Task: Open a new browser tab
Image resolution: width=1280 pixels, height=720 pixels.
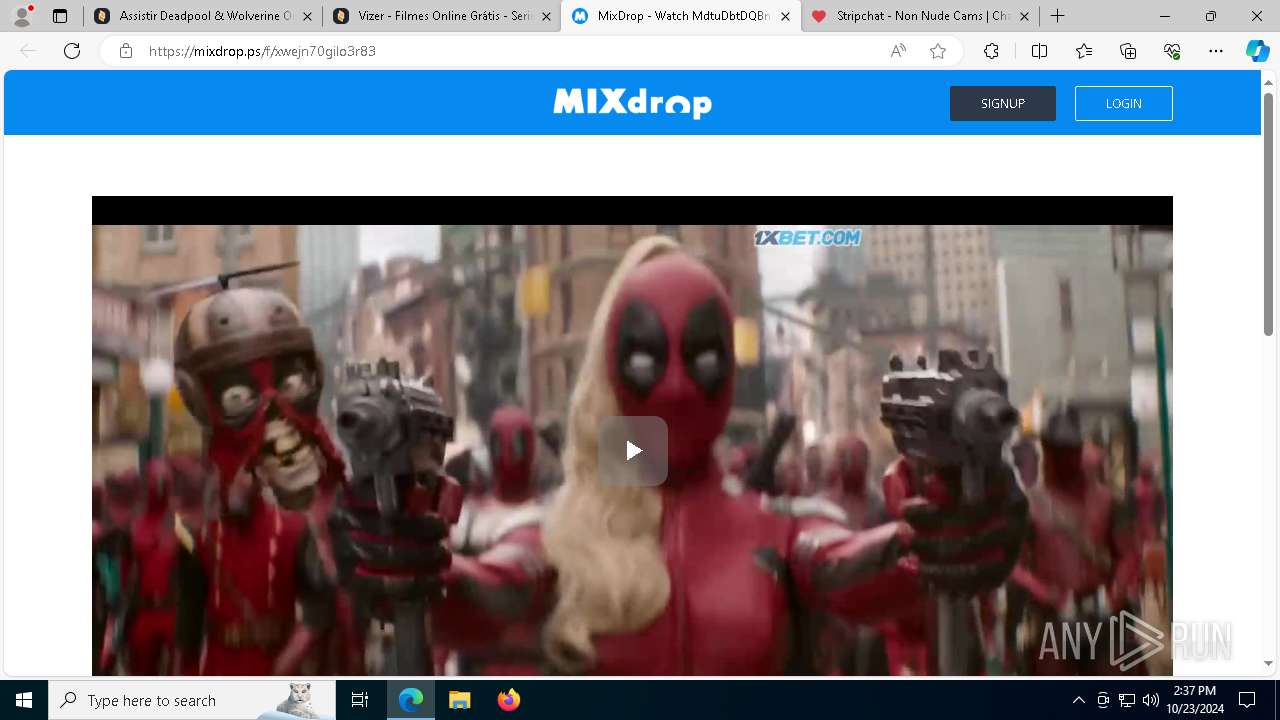Action: coord(1057,16)
